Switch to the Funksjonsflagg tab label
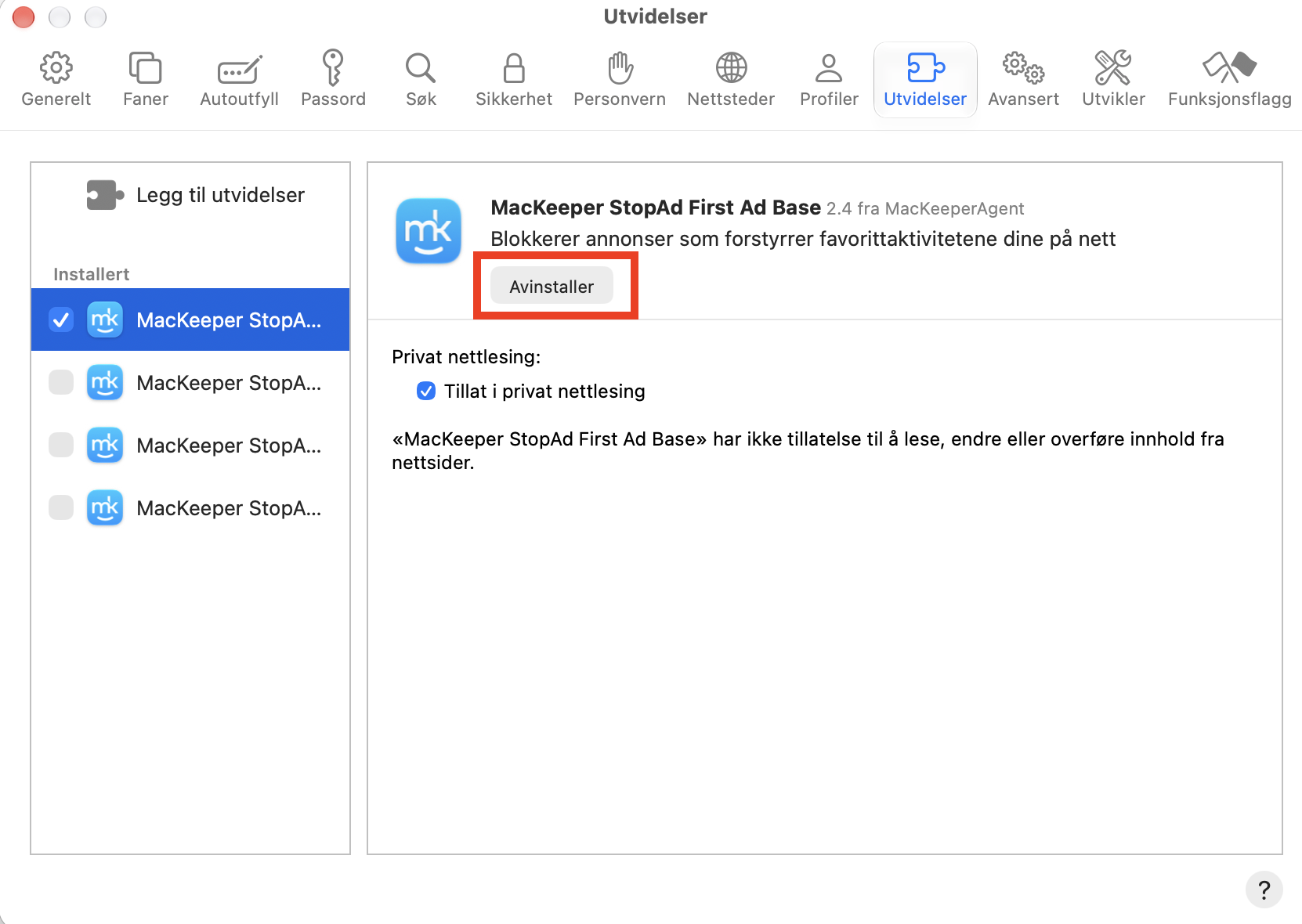Screen dimensions: 1302x924 (1230, 99)
